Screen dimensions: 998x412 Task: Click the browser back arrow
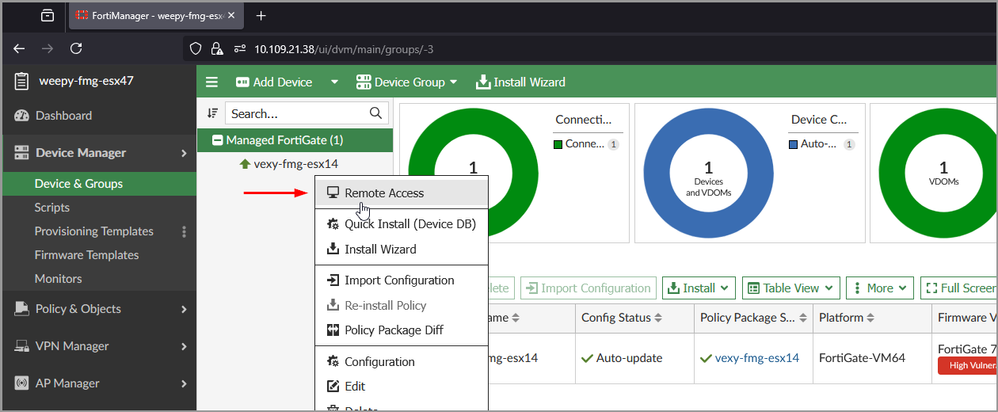point(20,47)
